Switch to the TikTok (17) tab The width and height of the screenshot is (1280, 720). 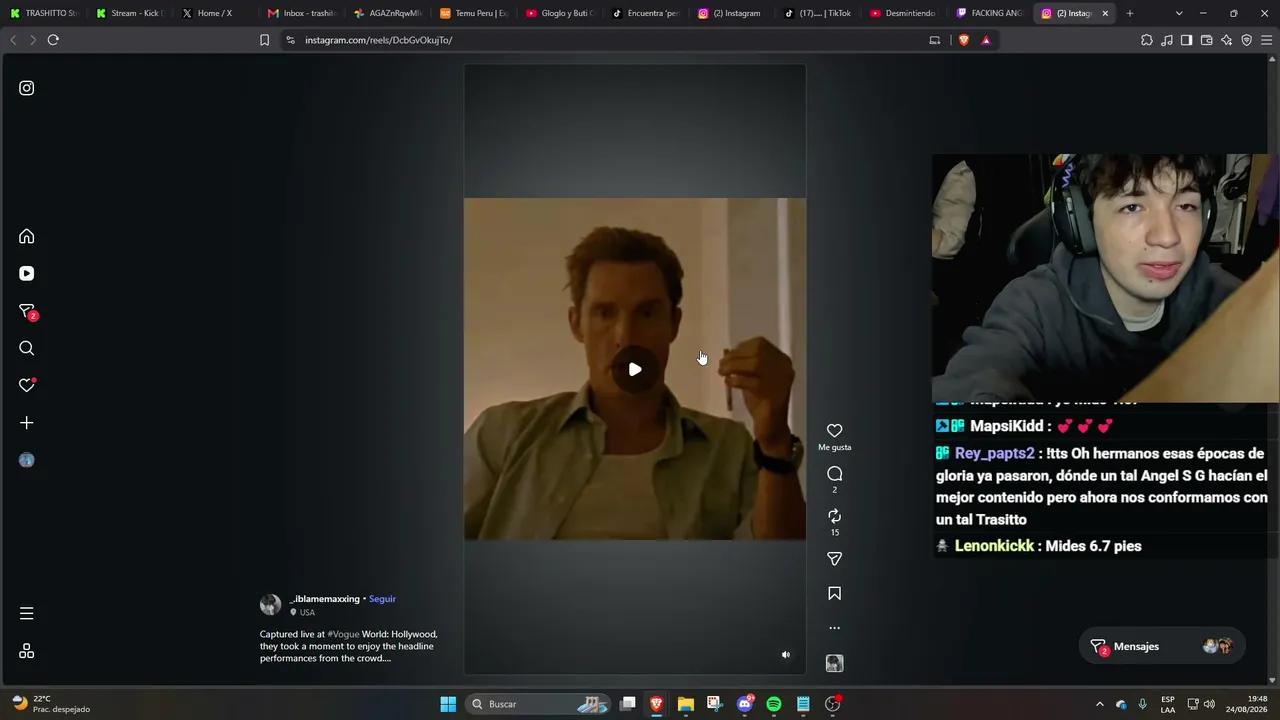click(817, 13)
